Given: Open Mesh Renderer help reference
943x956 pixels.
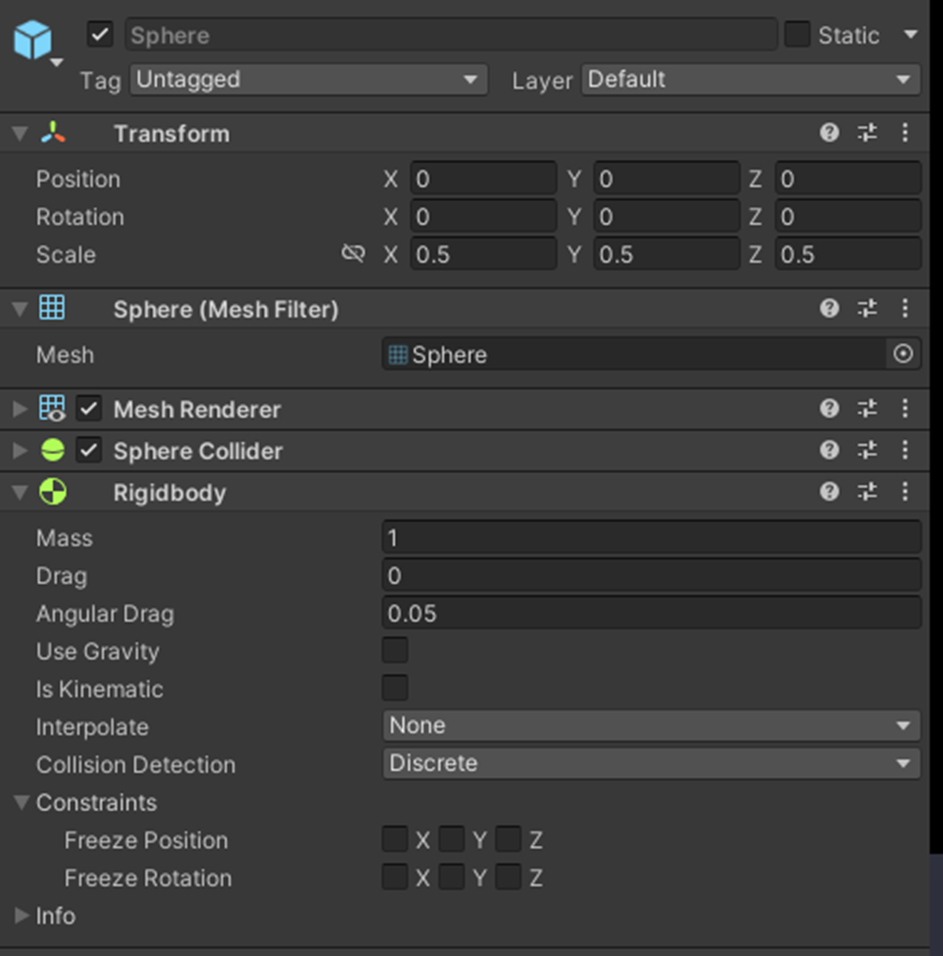Looking at the screenshot, I should [x=829, y=408].
